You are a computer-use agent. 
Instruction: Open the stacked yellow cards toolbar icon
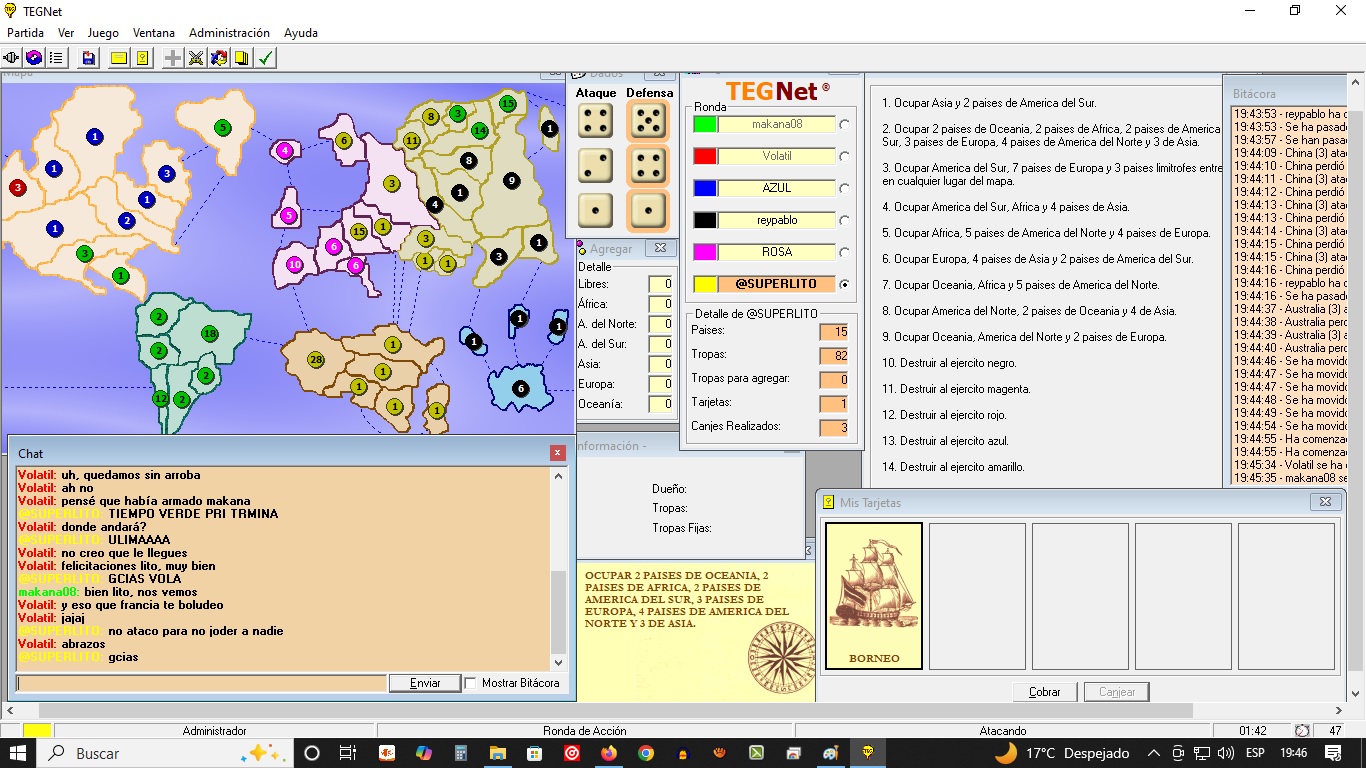[x=242, y=58]
